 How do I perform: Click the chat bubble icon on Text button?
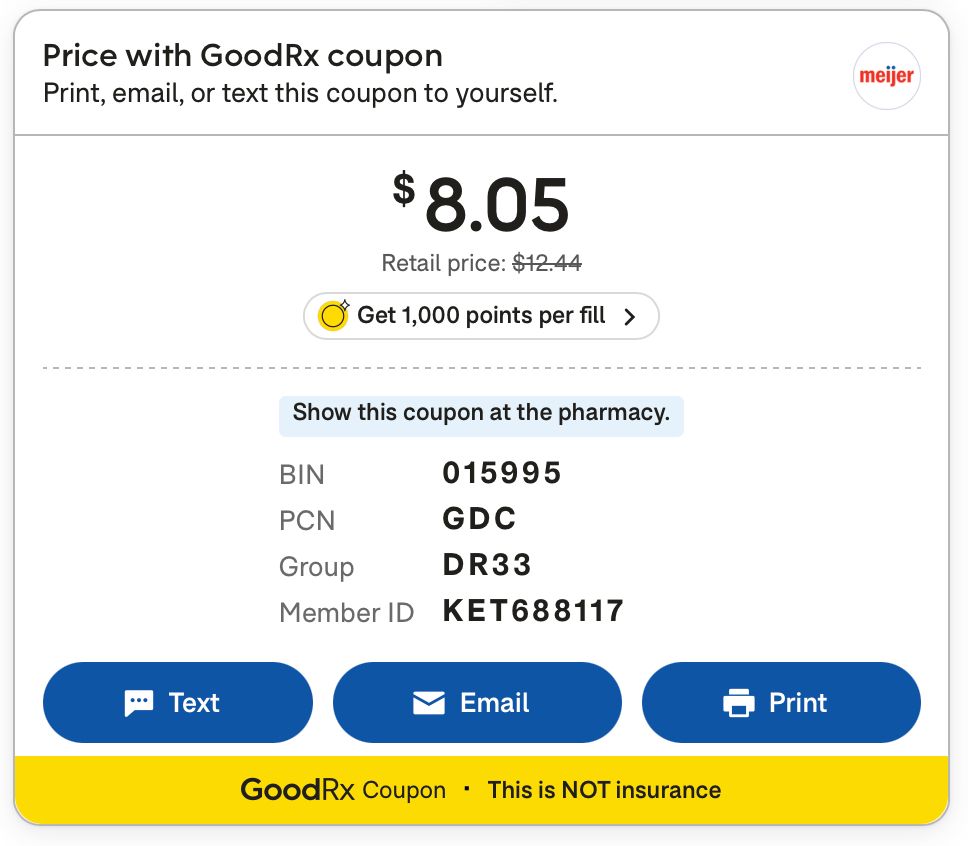tap(138, 703)
